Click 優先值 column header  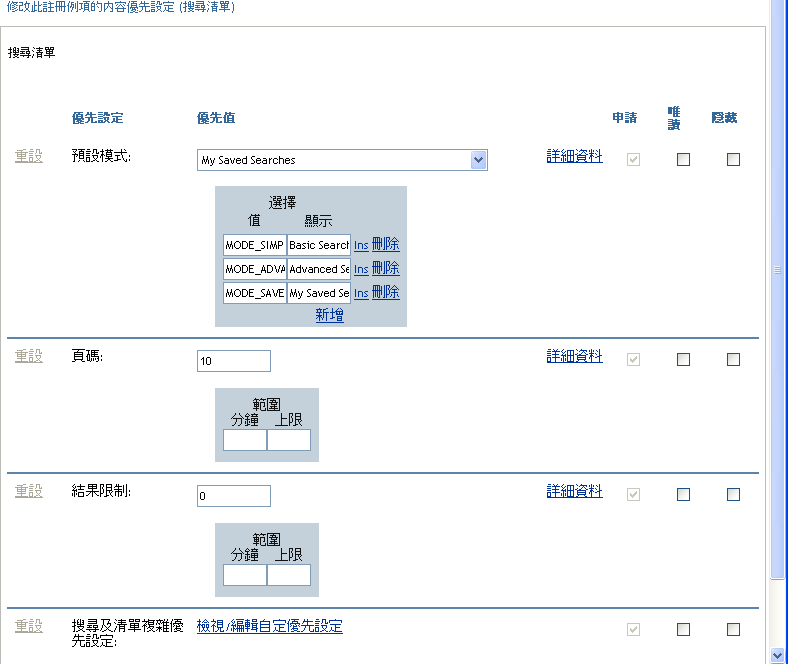216,118
